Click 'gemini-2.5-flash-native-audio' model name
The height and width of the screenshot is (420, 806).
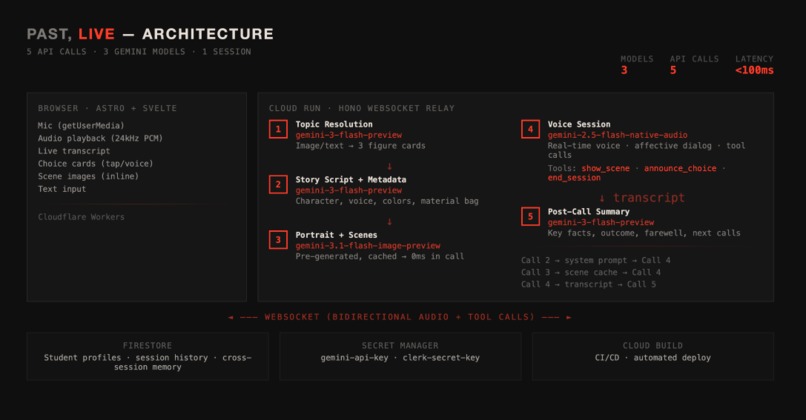click(617, 135)
